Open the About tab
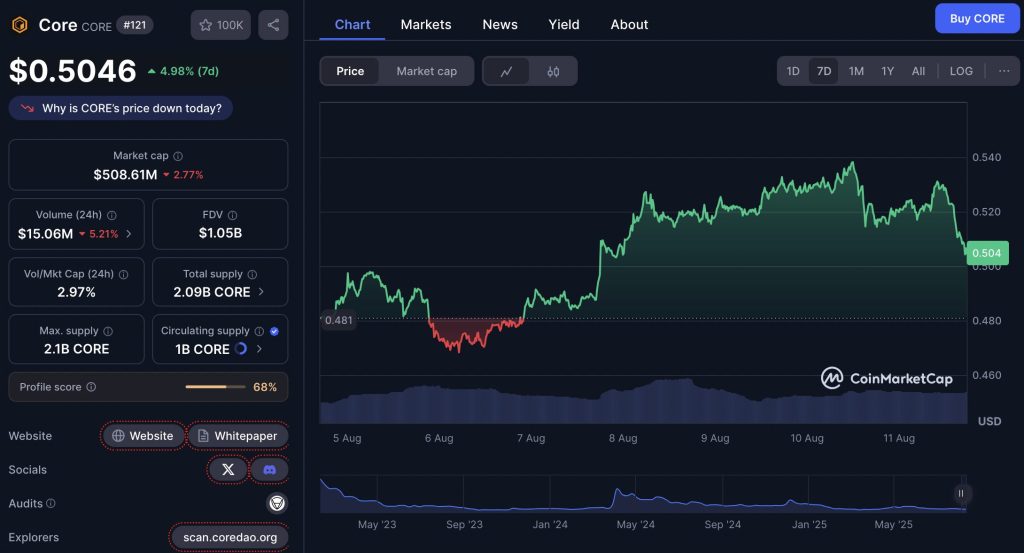The width and height of the screenshot is (1024, 553). [629, 25]
